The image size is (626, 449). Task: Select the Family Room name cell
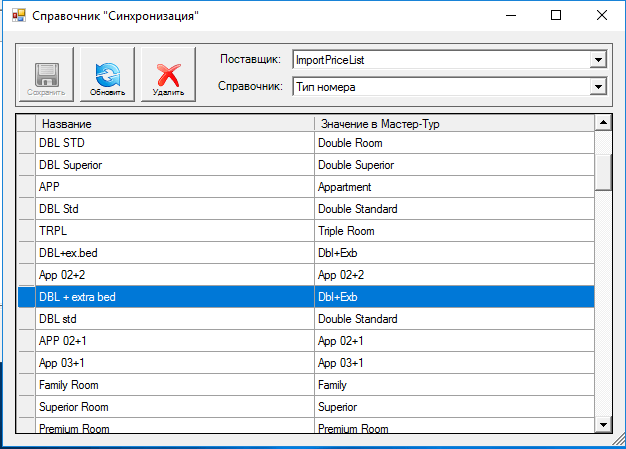tap(175, 385)
